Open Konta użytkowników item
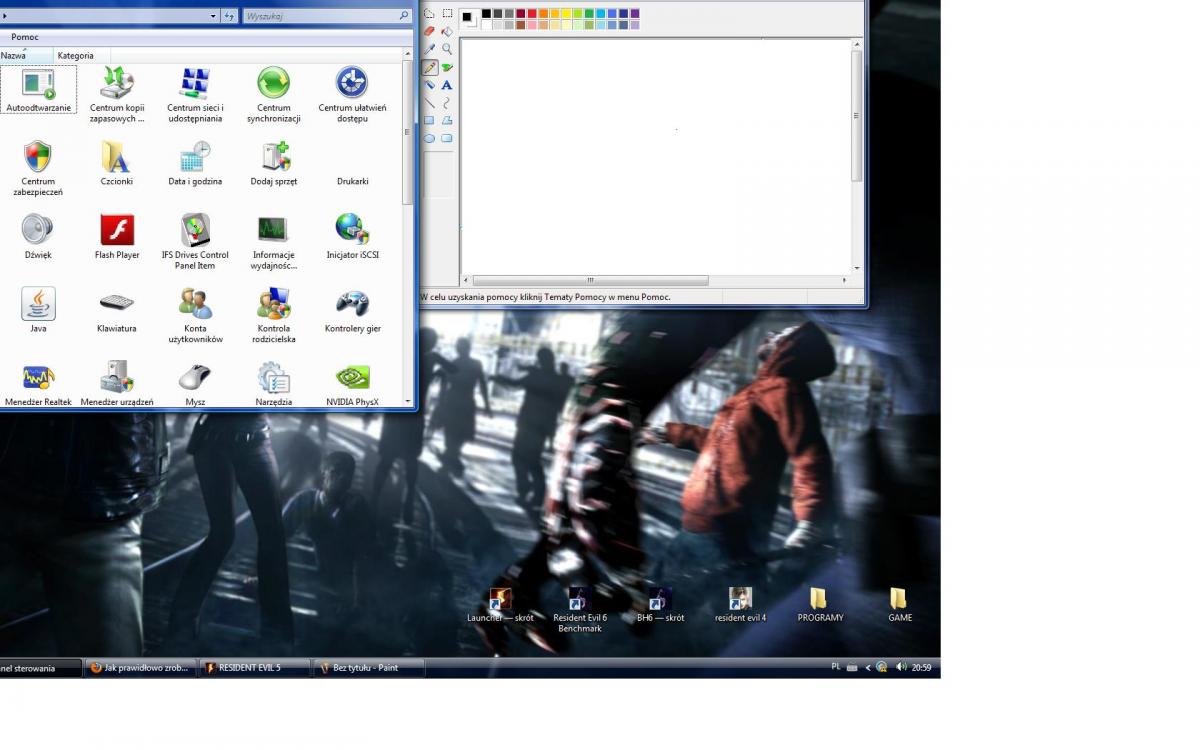 point(195,315)
